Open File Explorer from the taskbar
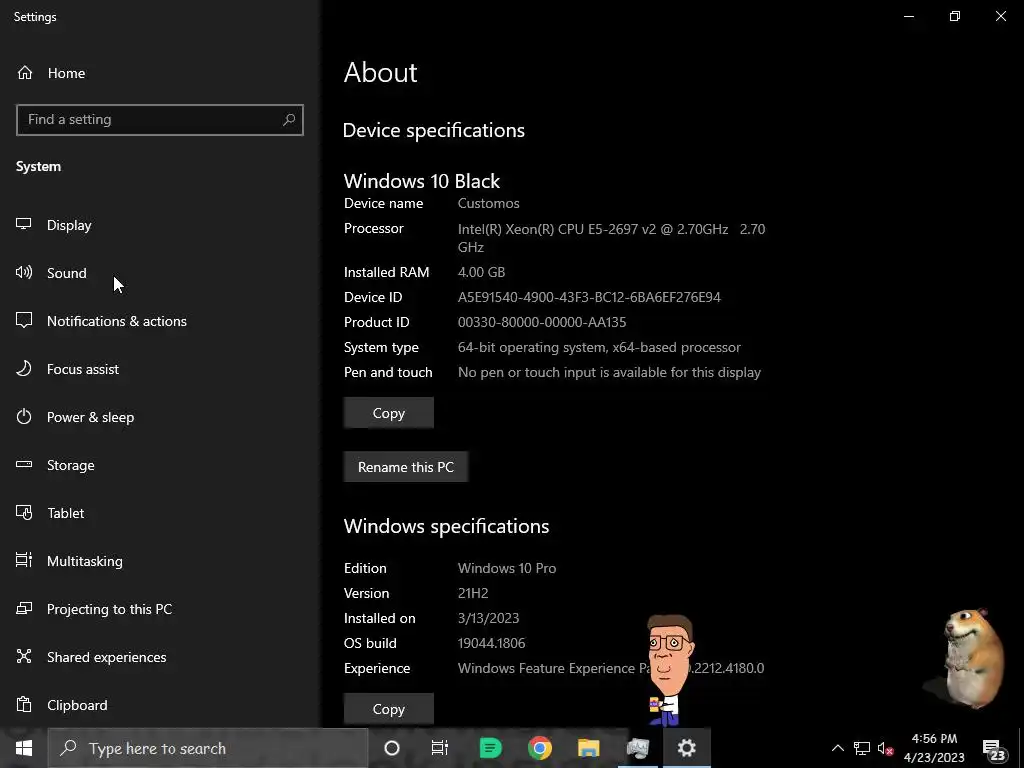The width and height of the screenshot is (1024, 768). point(588,748)
